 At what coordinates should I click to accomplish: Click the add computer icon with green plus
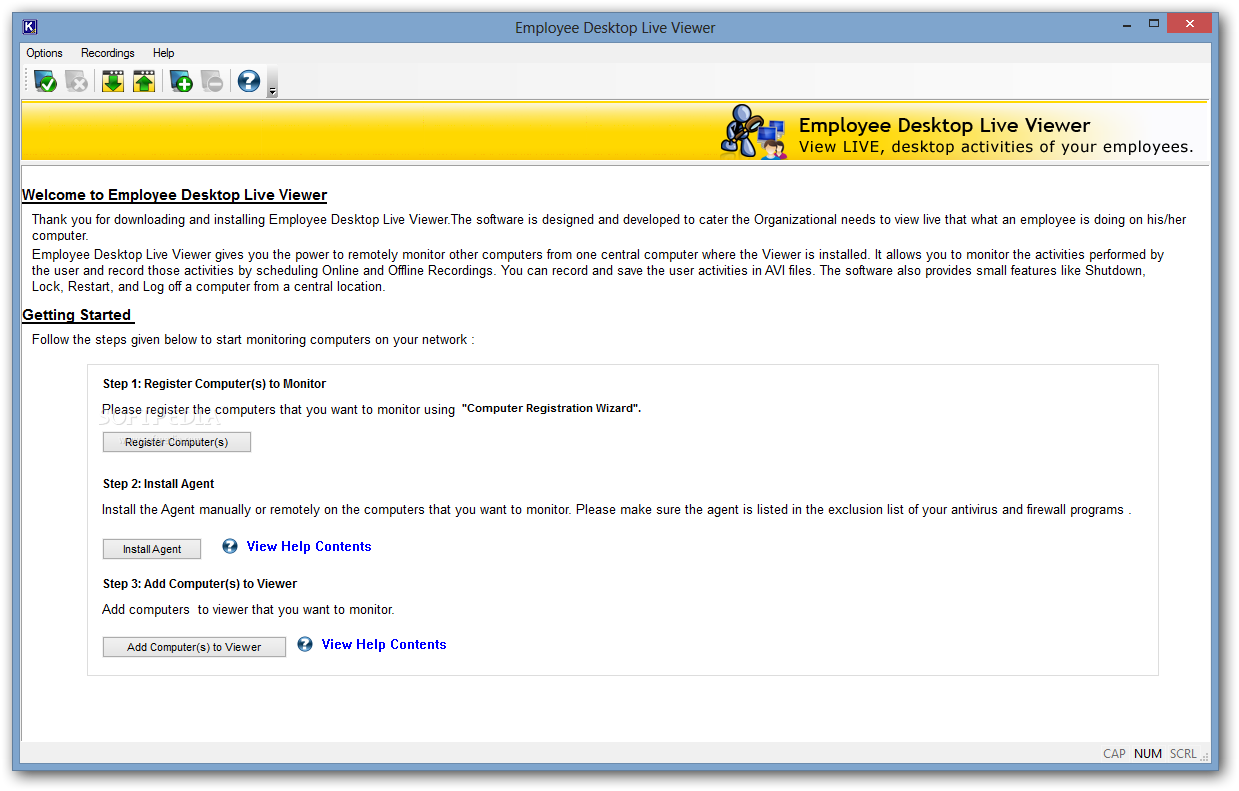(181, 81)
